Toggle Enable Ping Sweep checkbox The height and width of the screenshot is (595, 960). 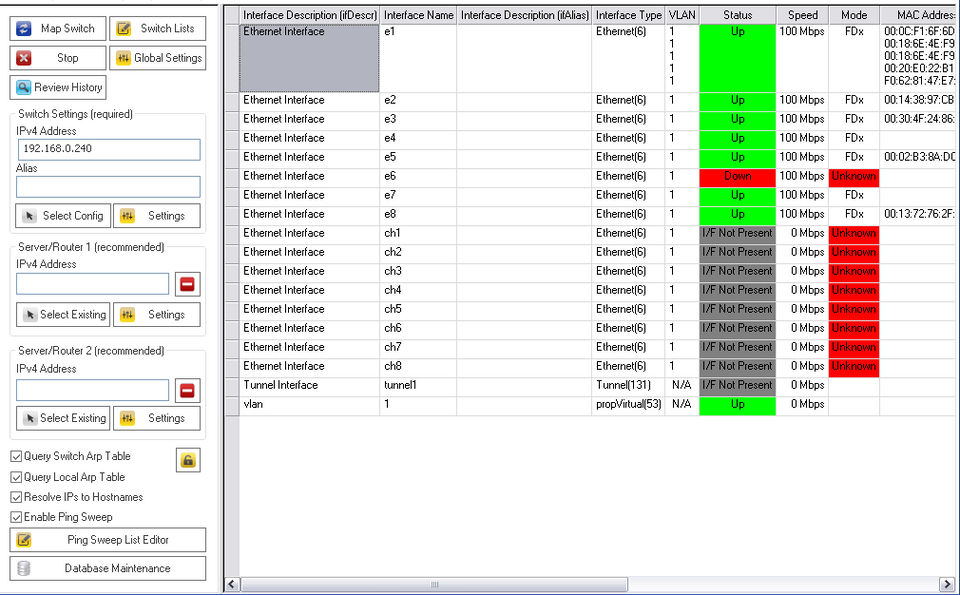17,517
